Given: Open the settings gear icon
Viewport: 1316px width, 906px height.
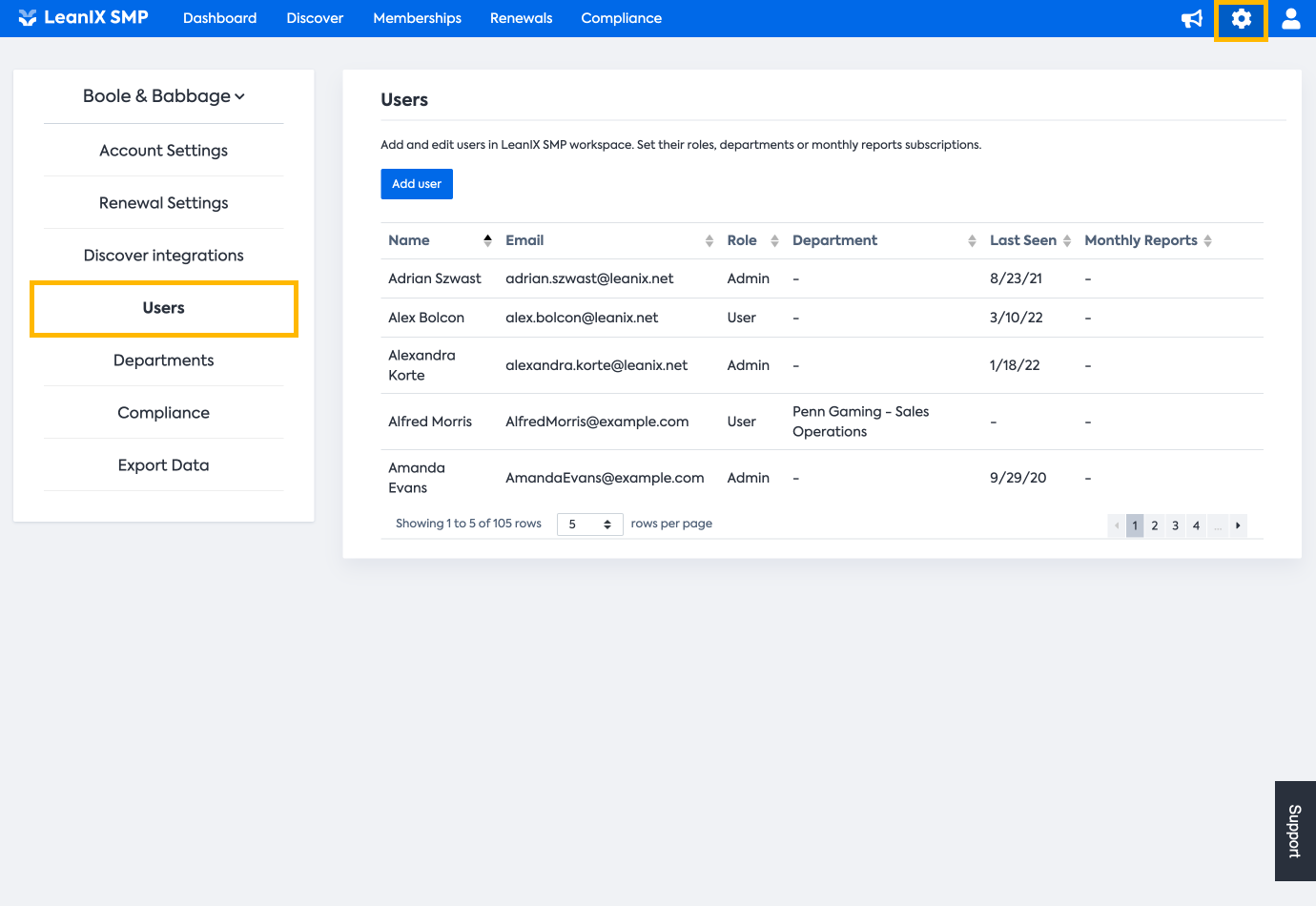Looking at the screenshot, I should coord(1241,19).
